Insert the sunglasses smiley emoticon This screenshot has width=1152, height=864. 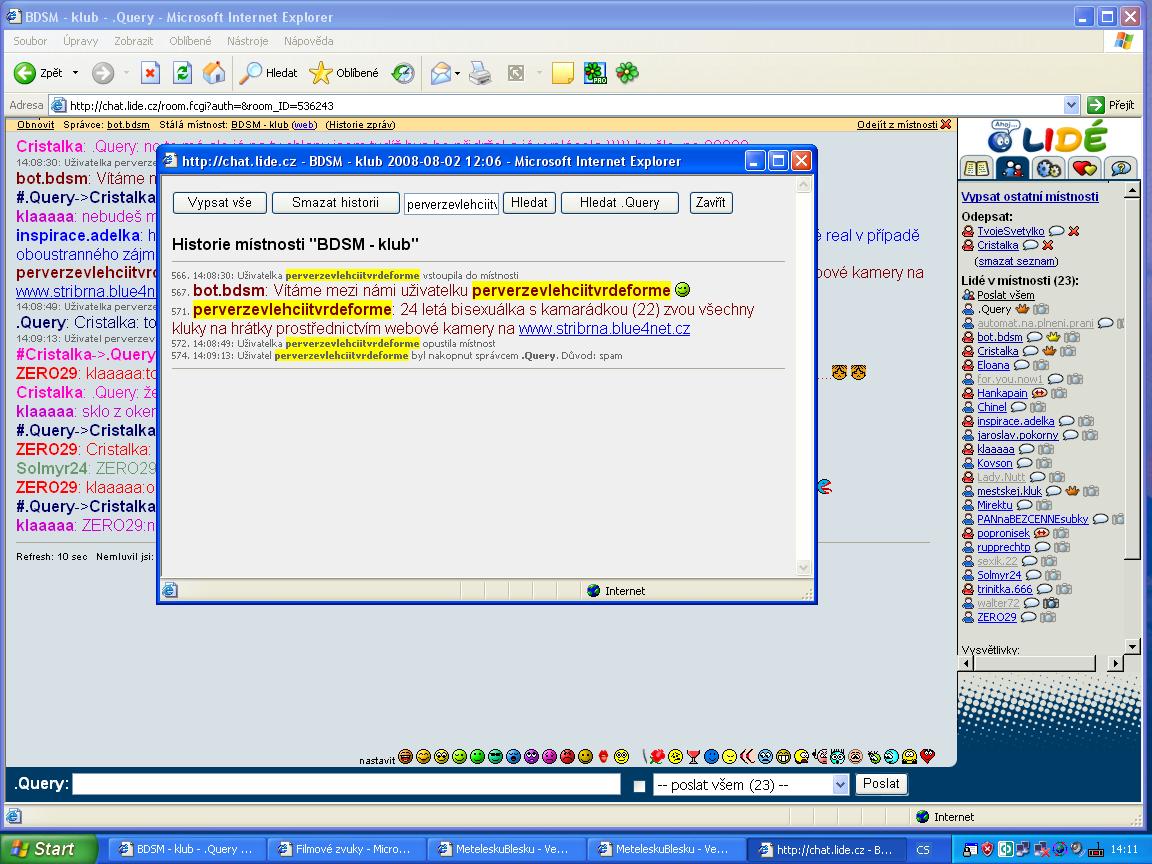tap(495, 756)
